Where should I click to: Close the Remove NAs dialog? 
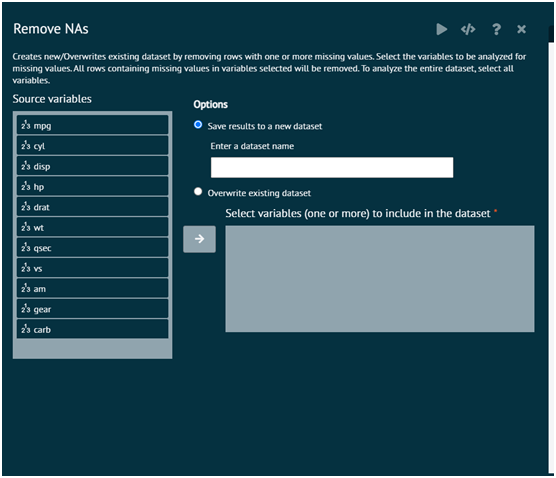coord(521,29)
